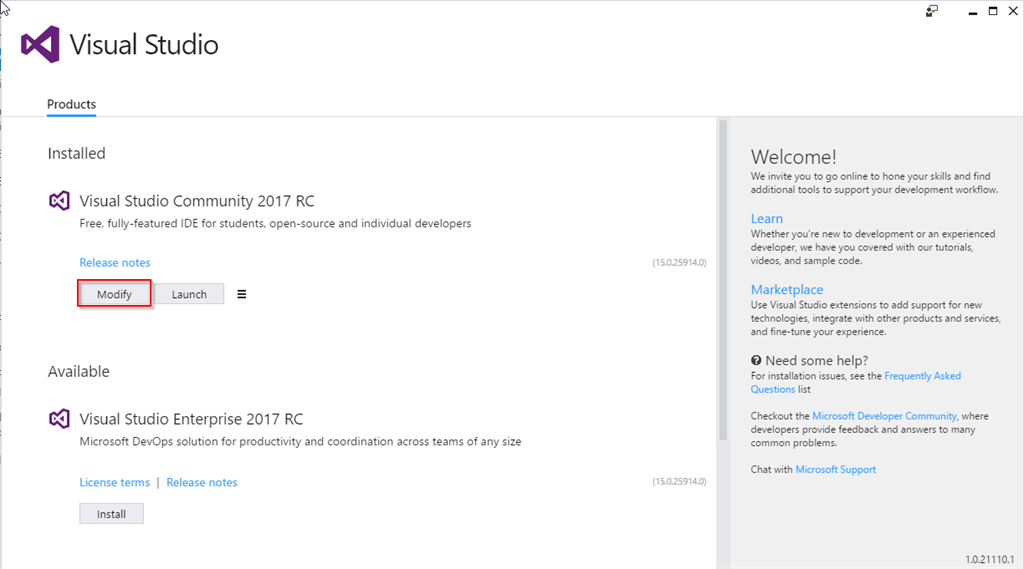The image size is (1024, 569).
Task: Click the help question mark icon
Action: (x=756, y=360)
